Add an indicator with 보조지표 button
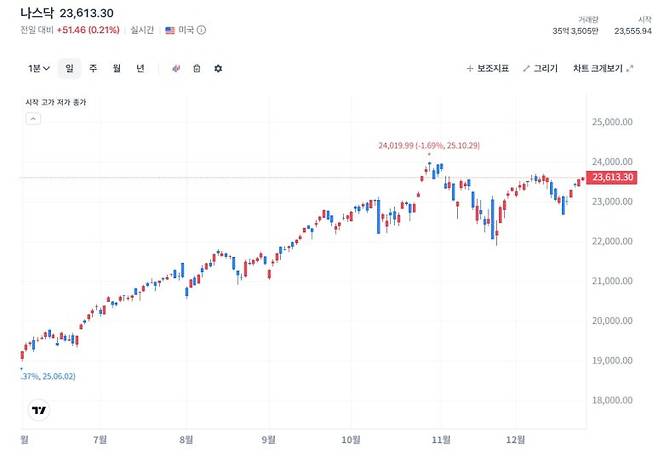 pyautogui.click(x=488, y=68)
